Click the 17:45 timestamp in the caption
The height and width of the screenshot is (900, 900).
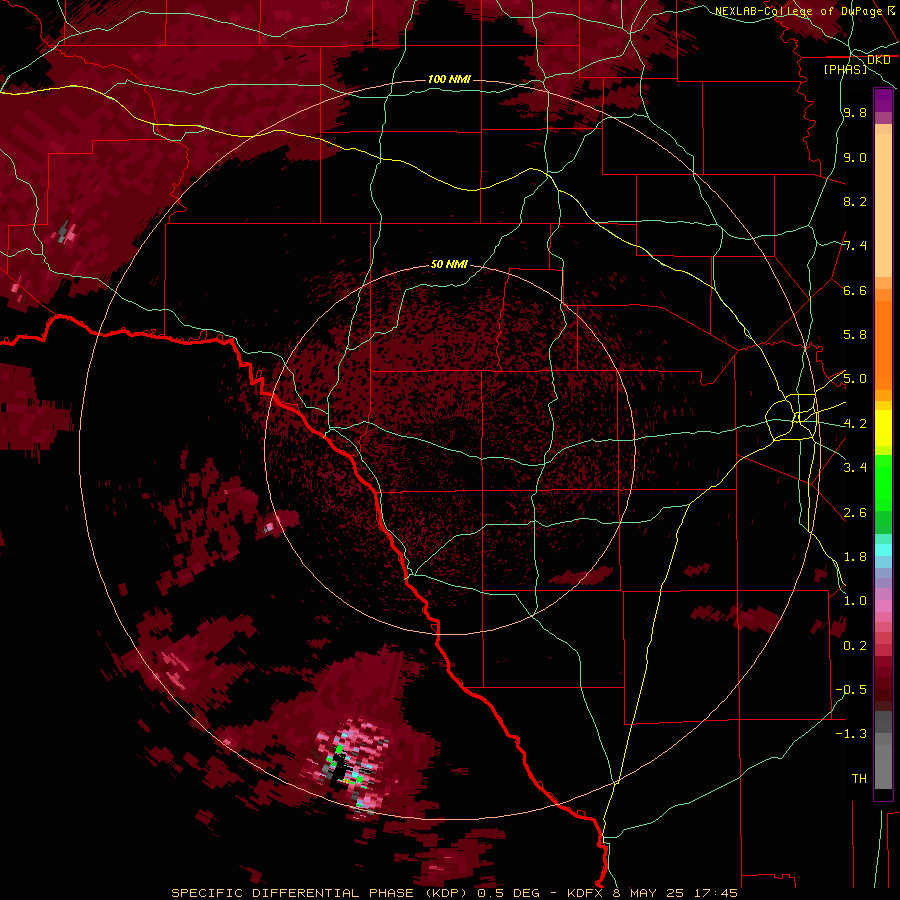pyautogui.click(x=715, y=893)
